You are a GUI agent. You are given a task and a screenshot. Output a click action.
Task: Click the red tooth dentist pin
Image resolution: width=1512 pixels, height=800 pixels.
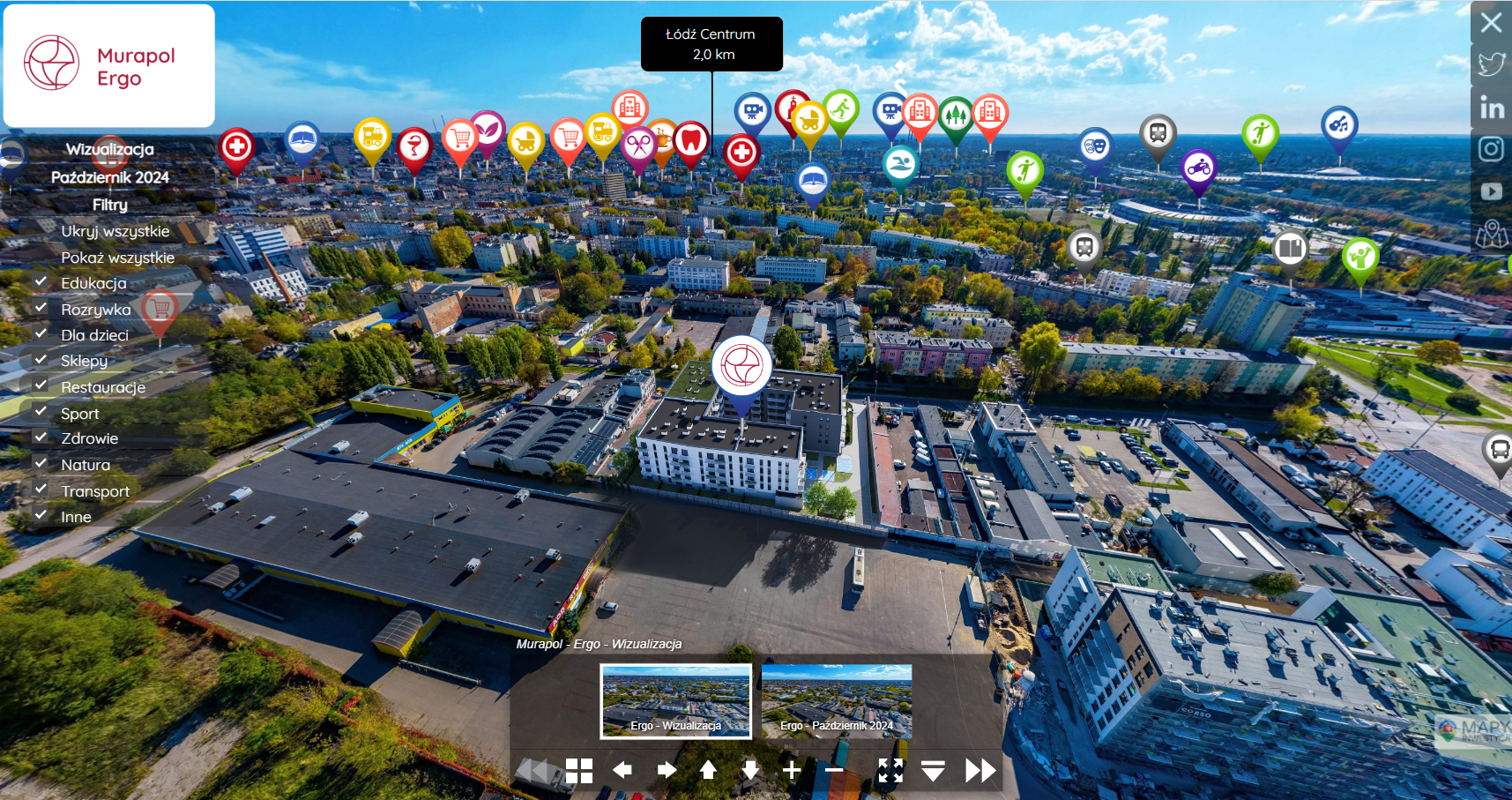691,139
